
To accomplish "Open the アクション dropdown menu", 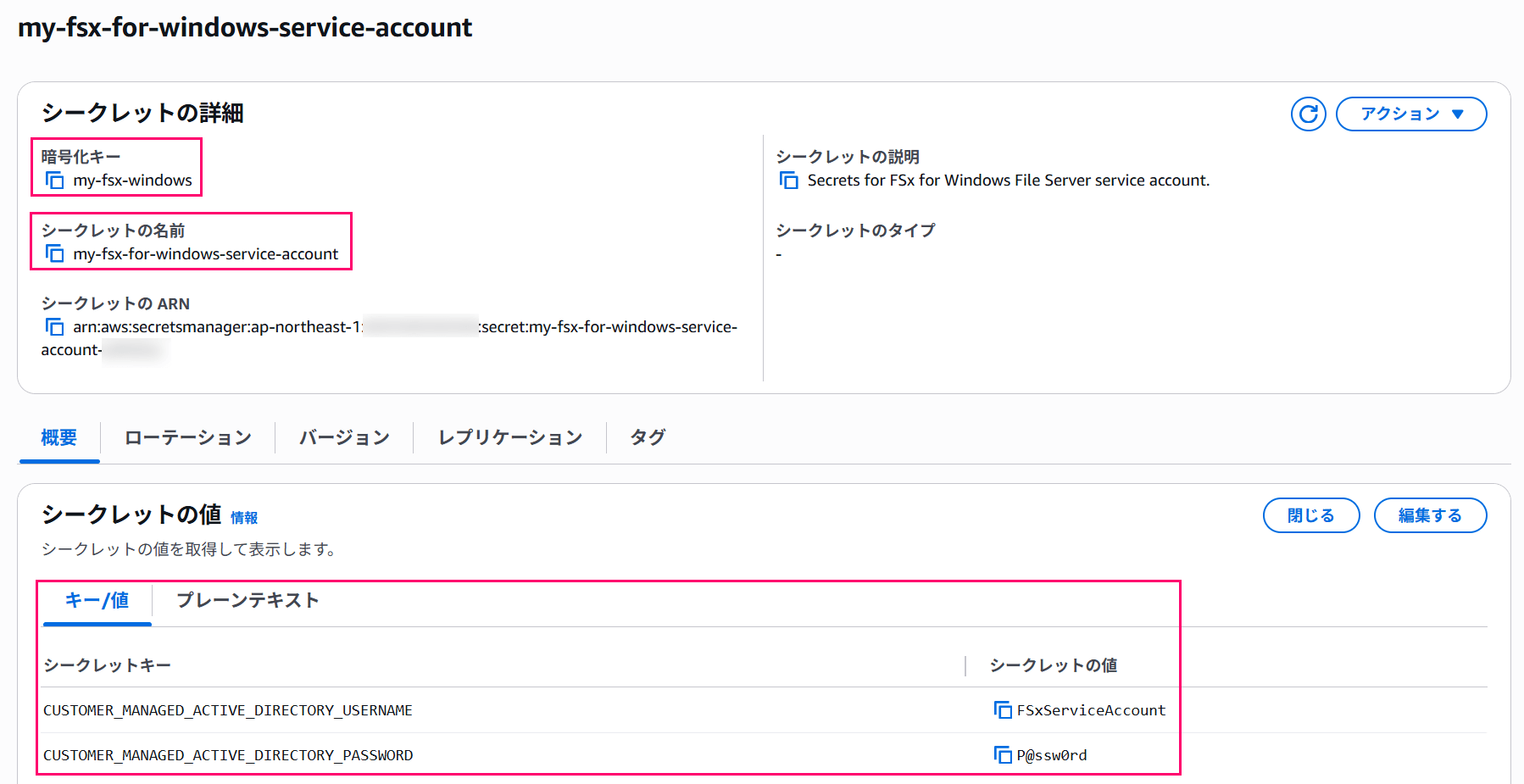I will tap(1410, 114).
